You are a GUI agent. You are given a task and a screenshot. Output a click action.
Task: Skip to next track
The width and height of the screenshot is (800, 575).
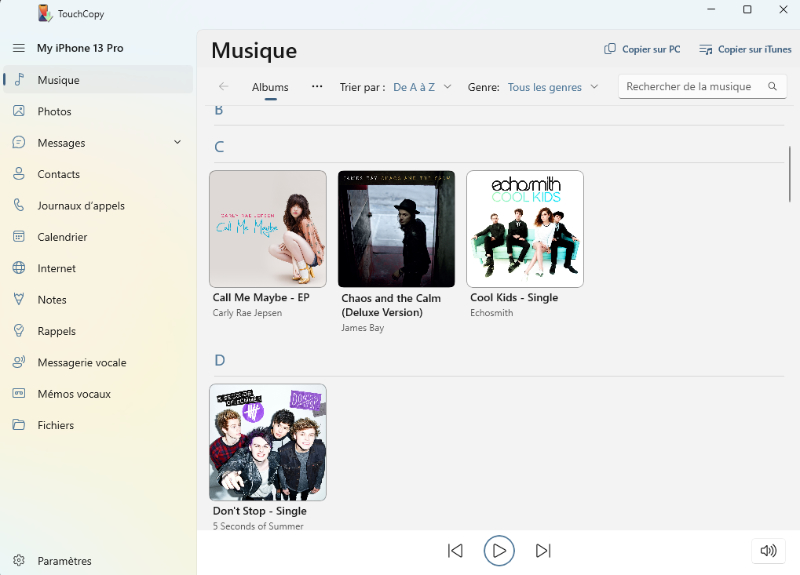click(x=543, y=551)
